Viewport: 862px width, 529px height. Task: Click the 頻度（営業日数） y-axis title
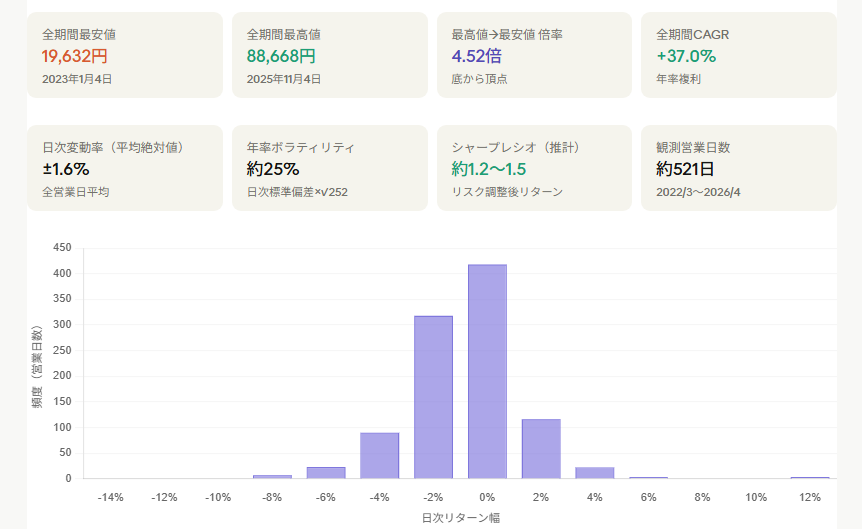coord(37,366)
